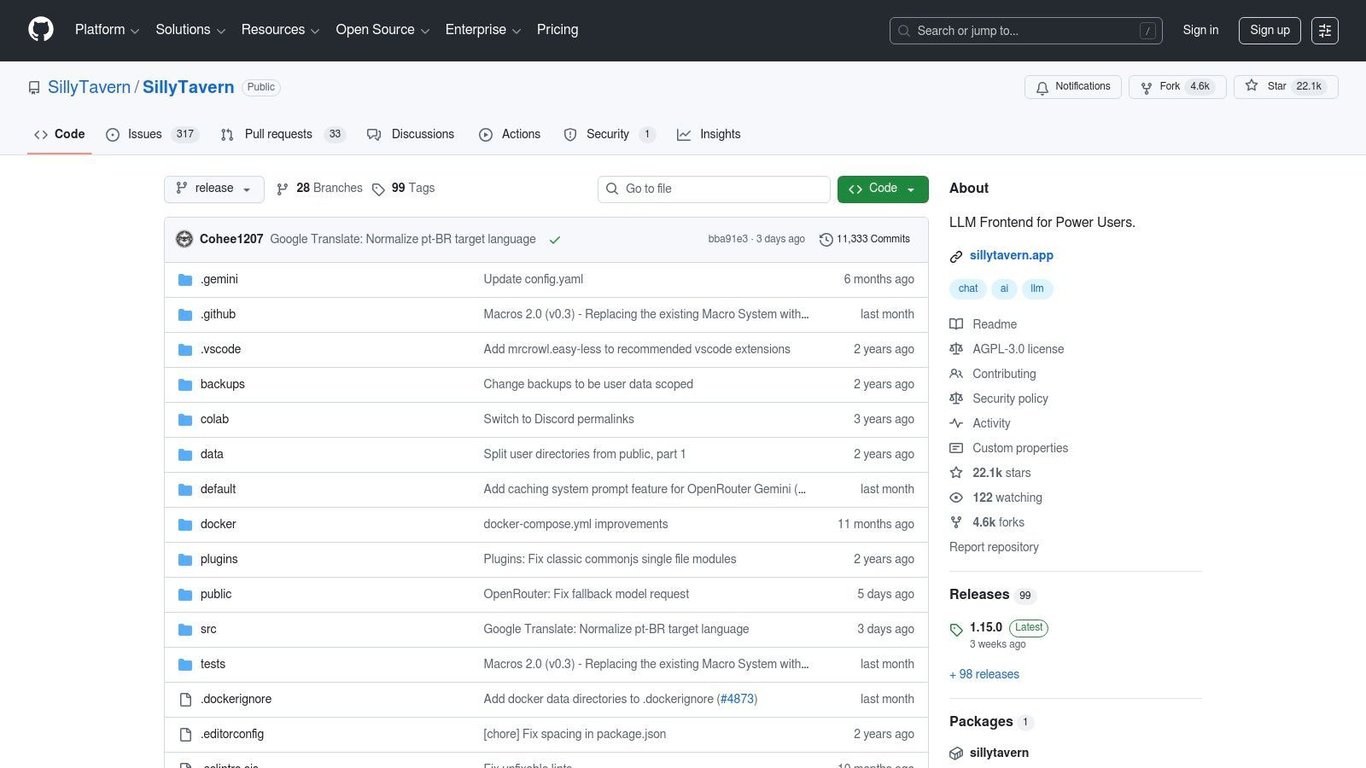Switch to the Pull requests tab
The height and width of the screenshot is (768, 1366).
point(283,134)
